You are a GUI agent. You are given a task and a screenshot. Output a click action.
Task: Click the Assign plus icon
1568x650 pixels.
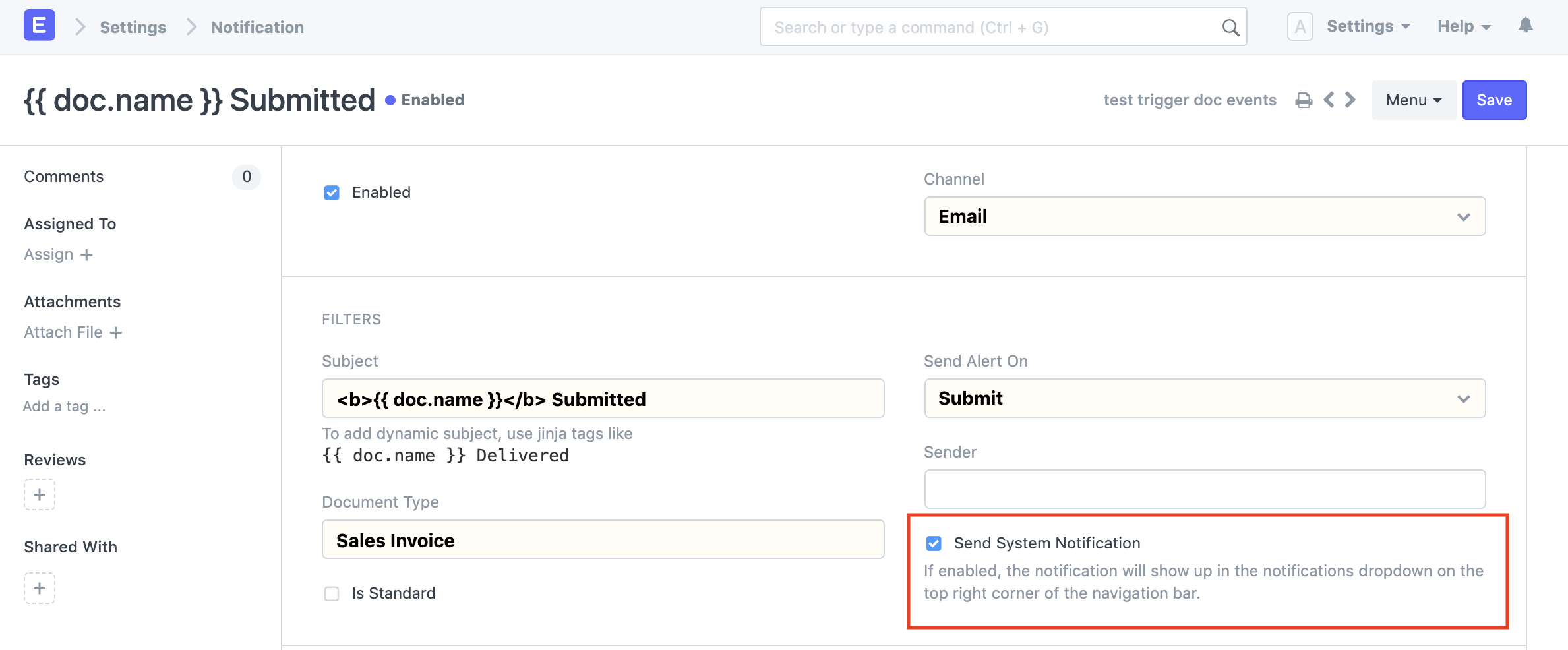click(87, 254)
